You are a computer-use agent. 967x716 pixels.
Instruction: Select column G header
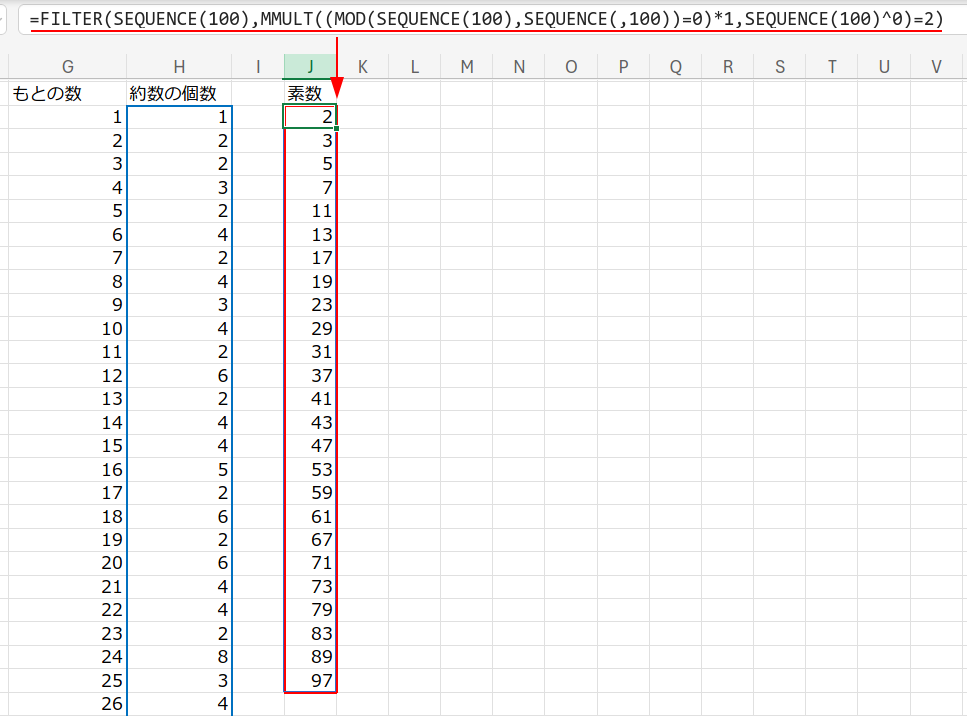click(67, 66)
